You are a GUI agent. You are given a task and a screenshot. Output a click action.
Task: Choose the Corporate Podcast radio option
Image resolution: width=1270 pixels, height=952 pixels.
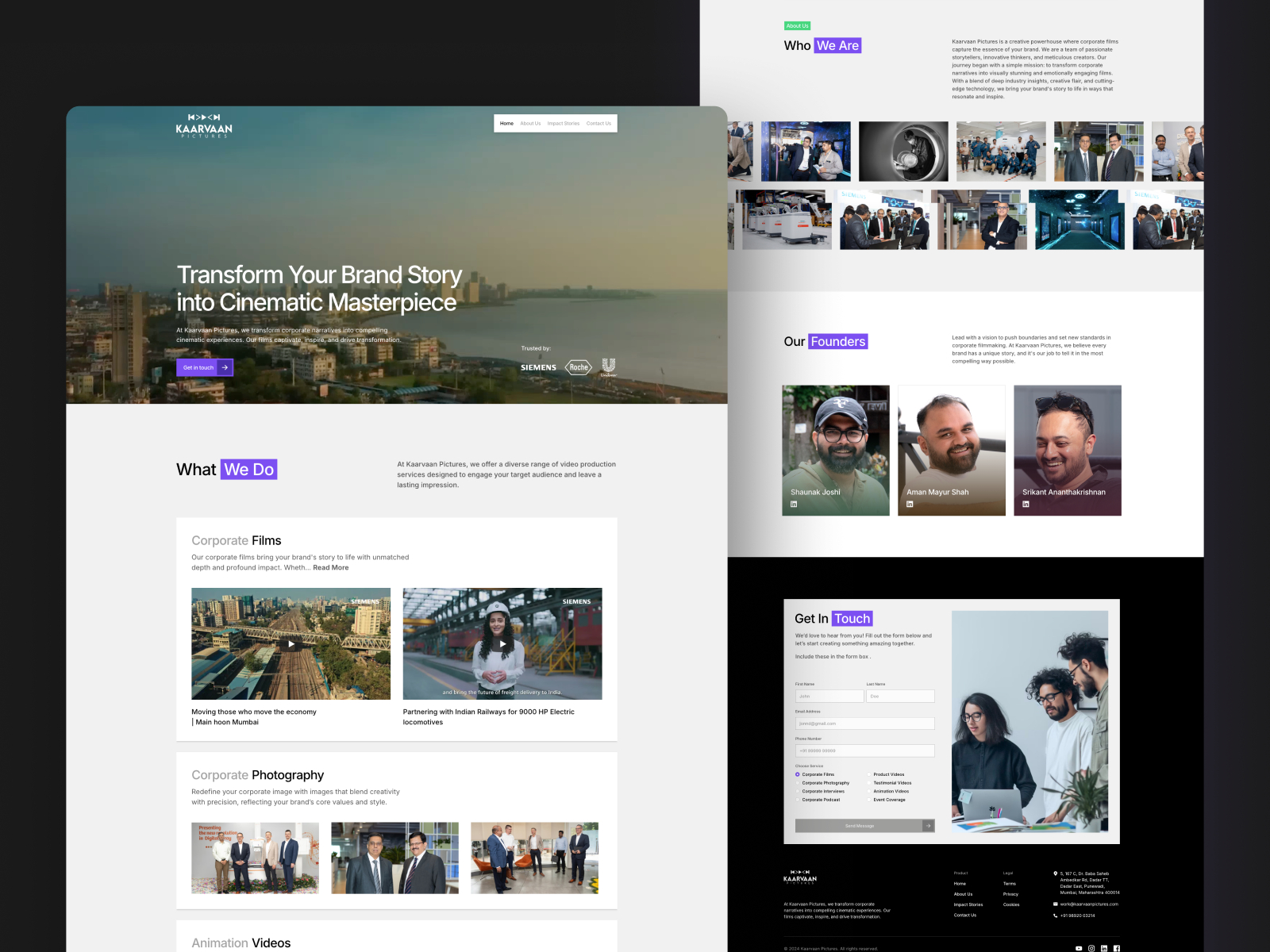pyautogui.click(x=798, y=800)
